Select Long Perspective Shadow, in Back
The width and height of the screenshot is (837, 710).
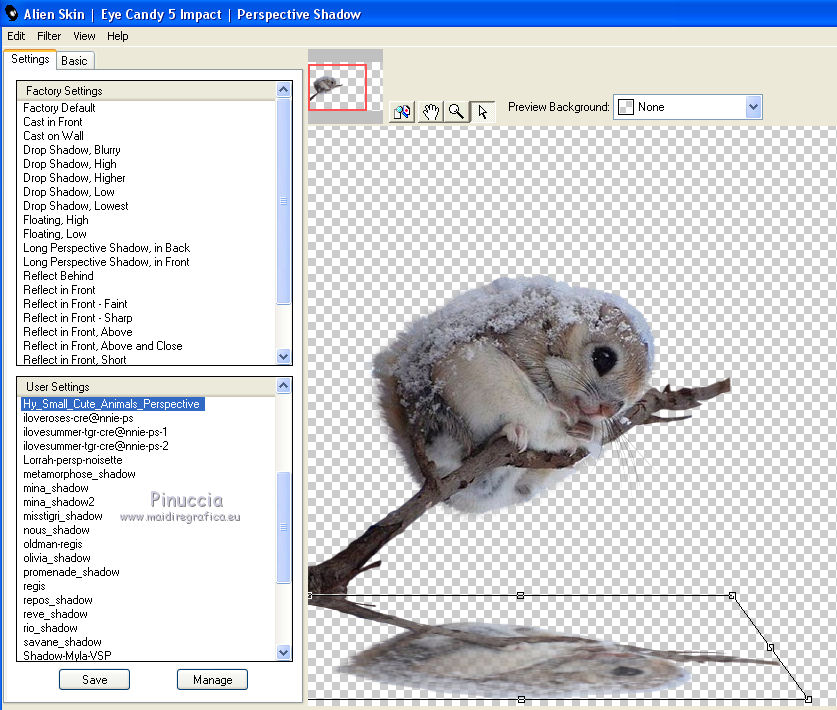click(107, 248)
